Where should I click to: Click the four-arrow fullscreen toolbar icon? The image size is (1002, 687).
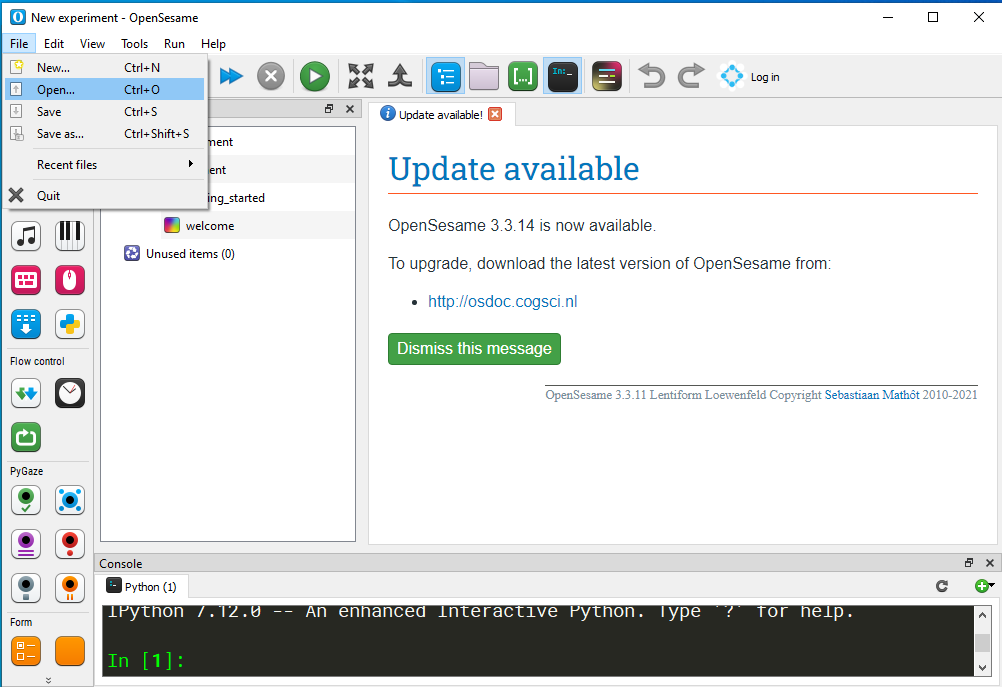click(361, 77)
